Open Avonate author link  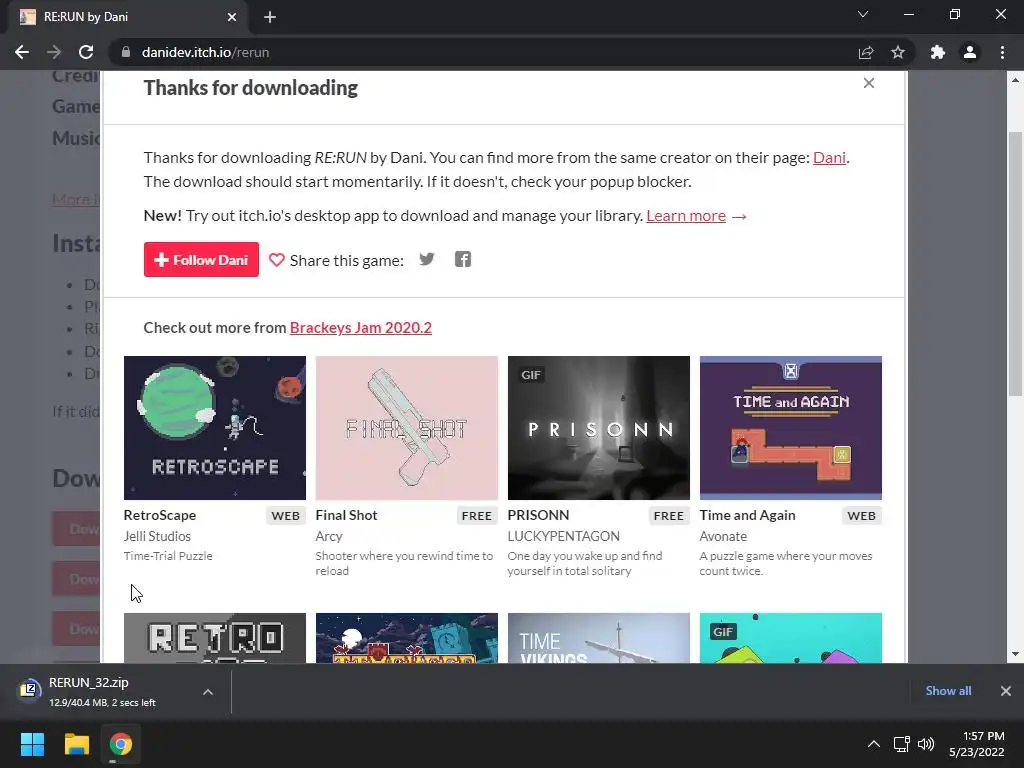(x=724, y=536)
